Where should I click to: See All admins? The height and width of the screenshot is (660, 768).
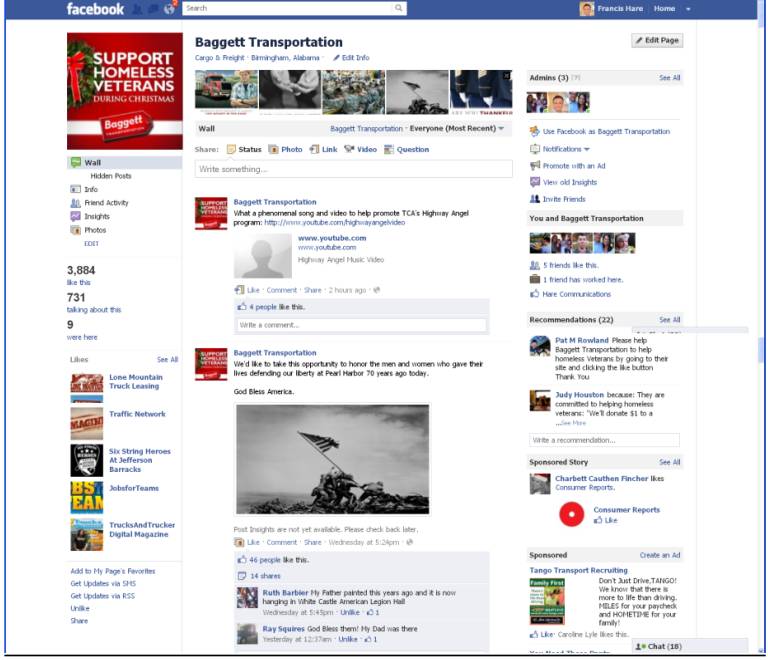670,78
